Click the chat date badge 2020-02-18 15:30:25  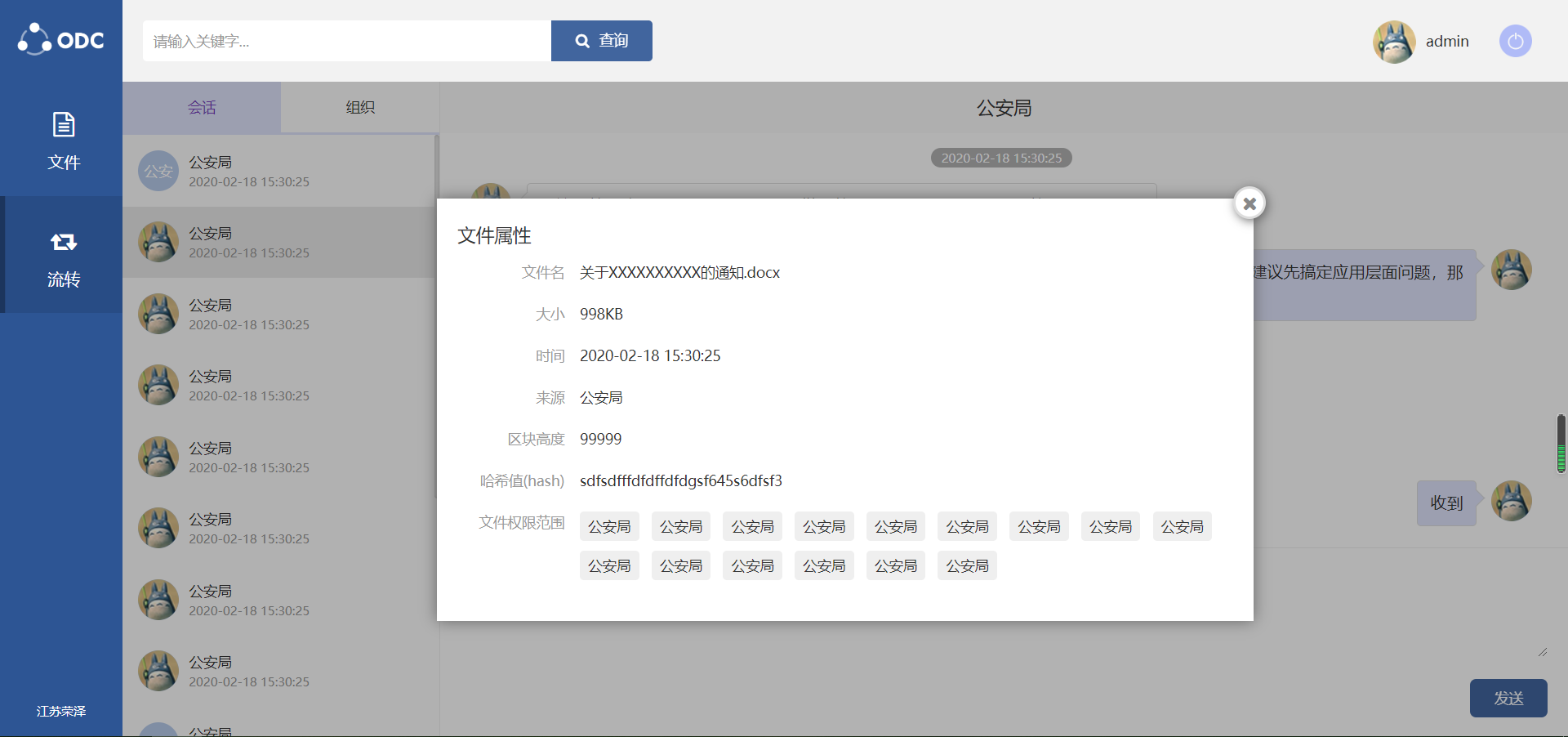point(1001,158)
